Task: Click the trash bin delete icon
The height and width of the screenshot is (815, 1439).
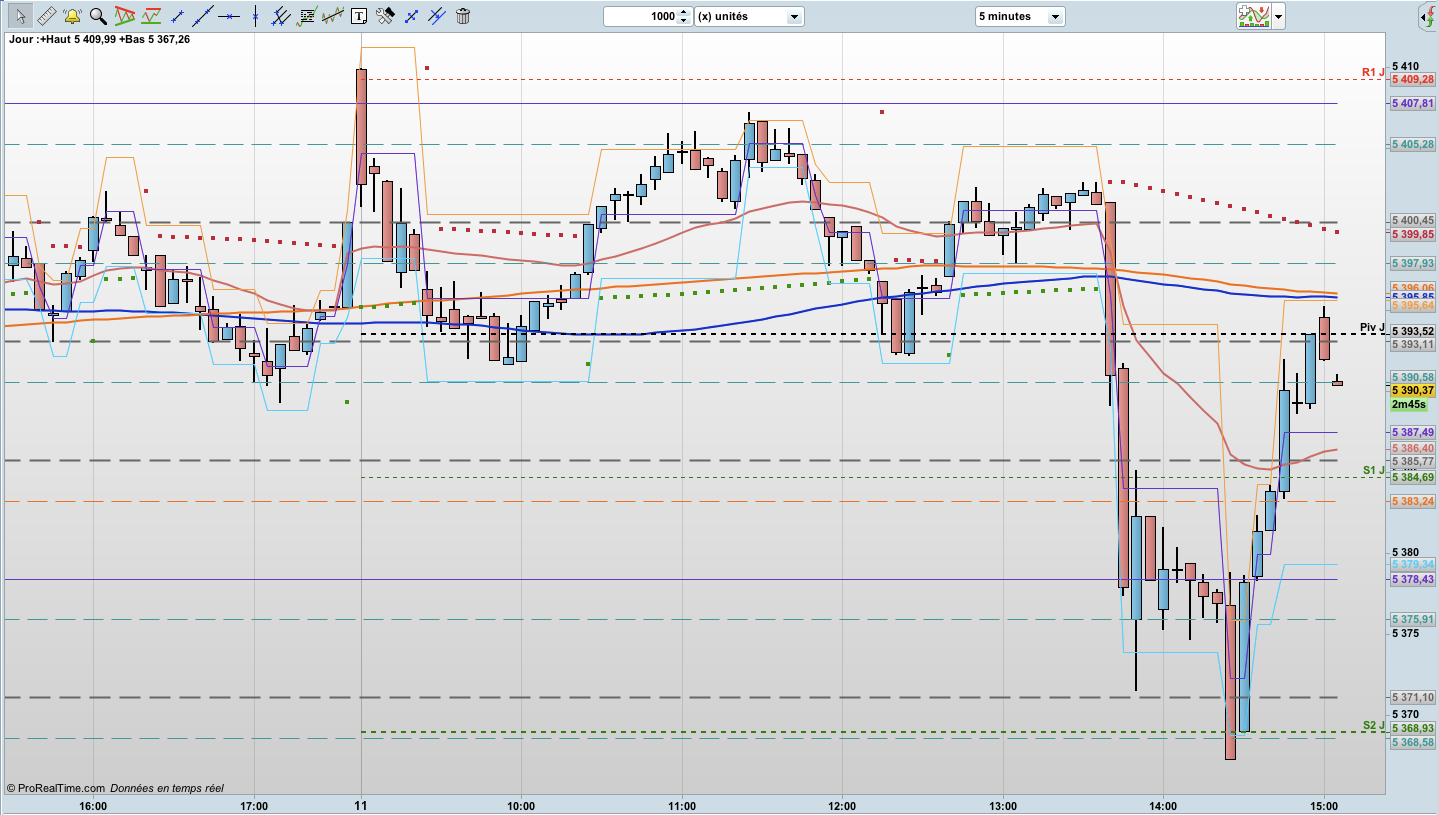Action: [463, 16]
